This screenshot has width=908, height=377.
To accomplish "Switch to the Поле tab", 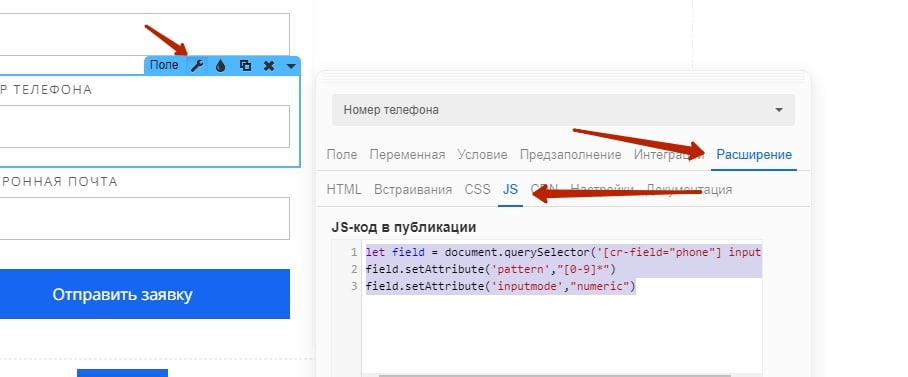I will pyautogui.click(x=342, y=155).
